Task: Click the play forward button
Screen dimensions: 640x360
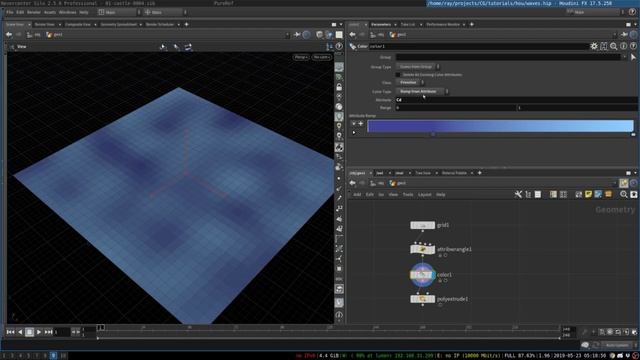Action: [x=39, y=332]
